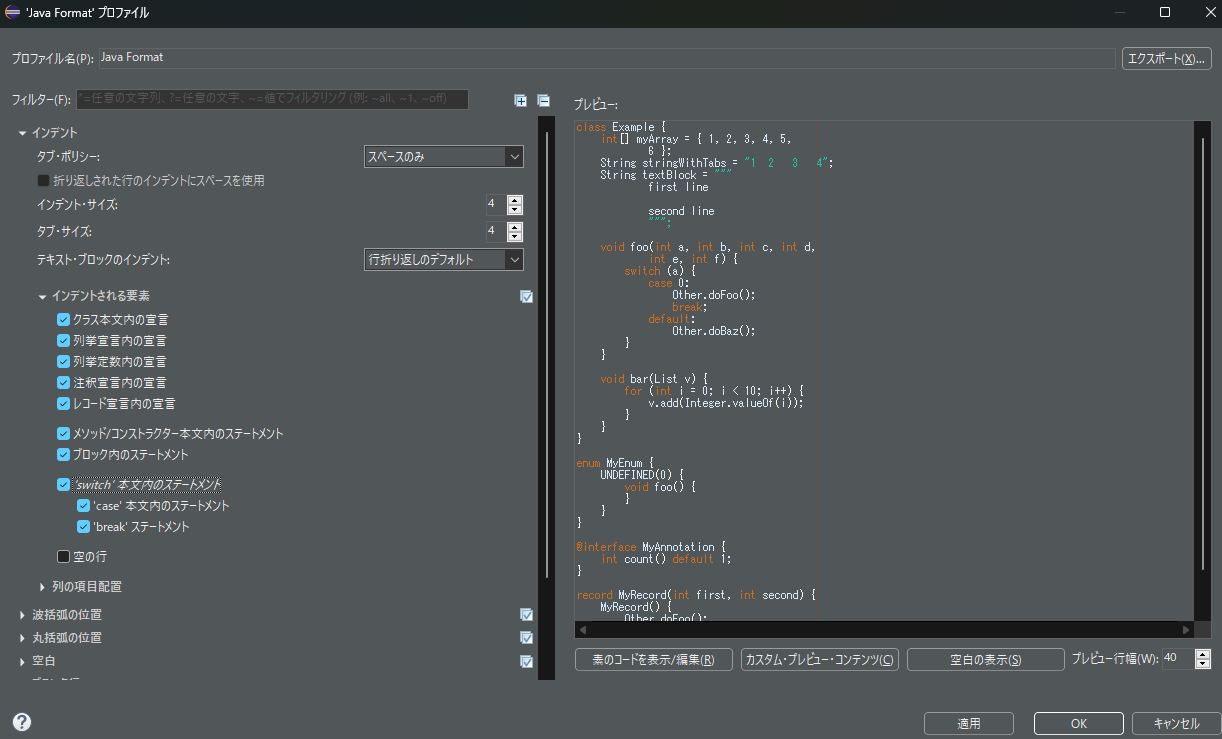Click the Eclipse icon in the title bar
Viewport: 1222px width, 739px height.
13,13
